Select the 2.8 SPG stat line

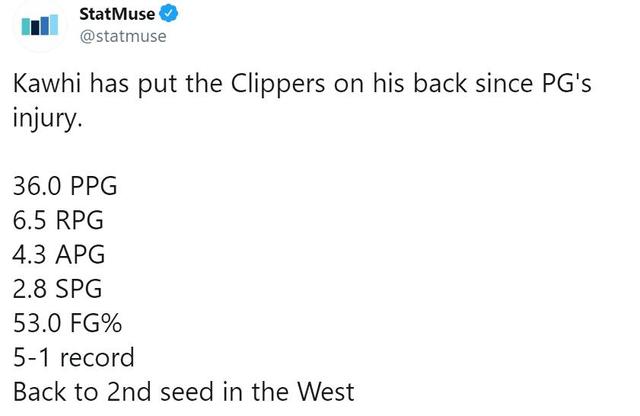pos(57,289)
